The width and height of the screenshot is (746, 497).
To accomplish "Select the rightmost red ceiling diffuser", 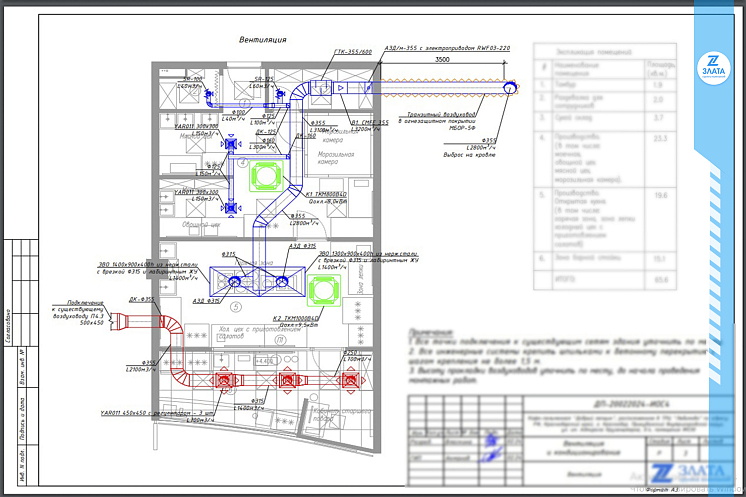I will click(x=349, y=382).
